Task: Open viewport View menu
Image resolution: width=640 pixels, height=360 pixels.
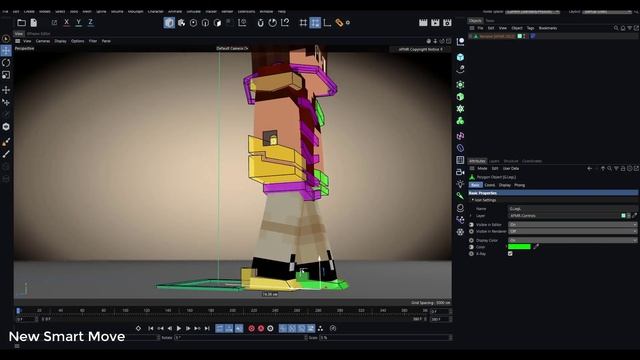Action: tap(27, 41)
